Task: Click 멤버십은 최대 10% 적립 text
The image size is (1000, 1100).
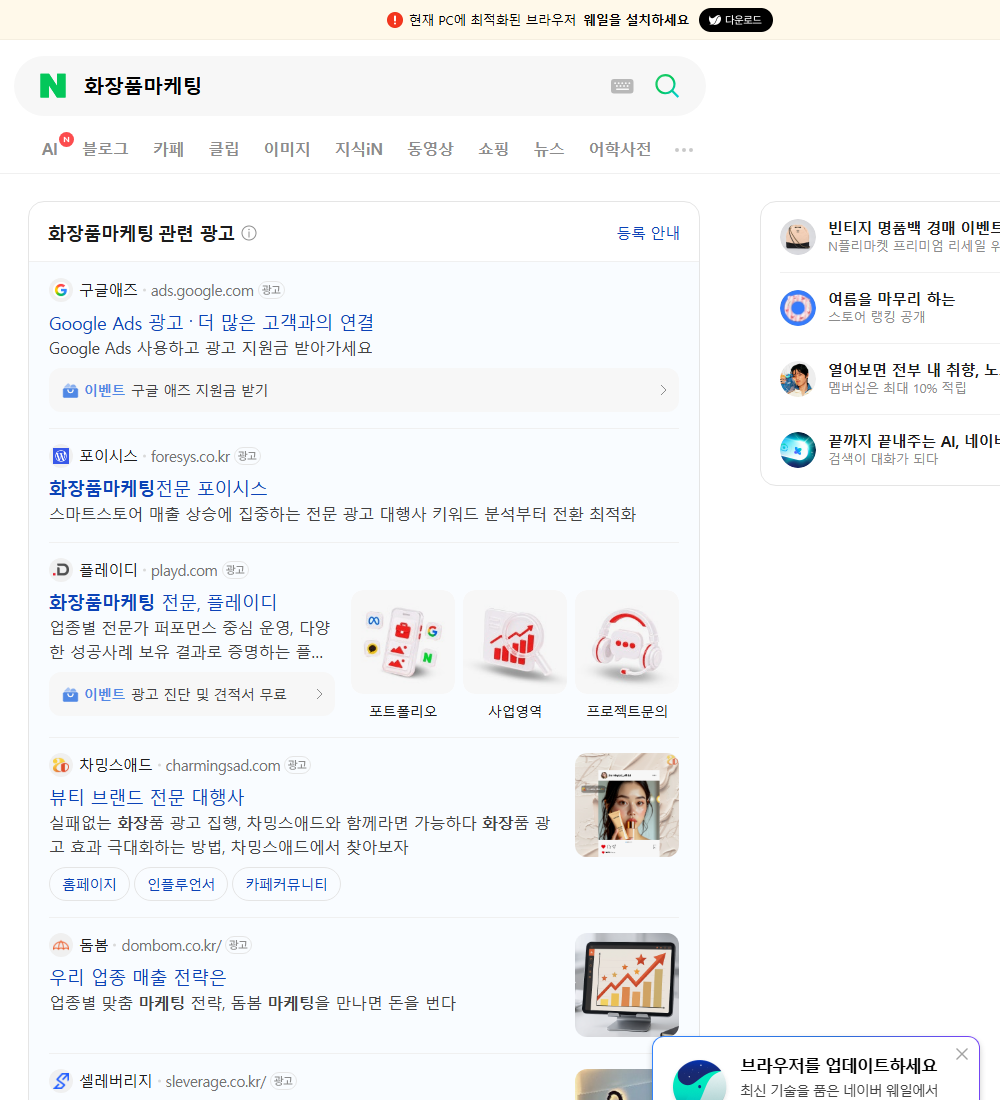Action: [897, 388]
